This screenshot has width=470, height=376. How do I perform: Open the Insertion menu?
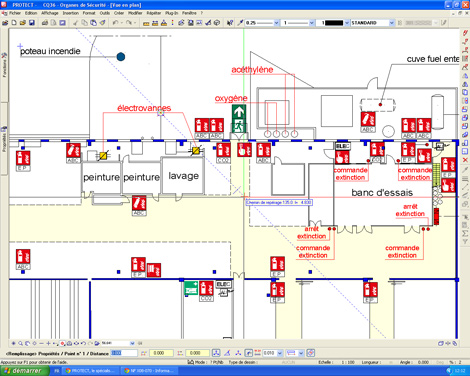[x=71, y=13]
